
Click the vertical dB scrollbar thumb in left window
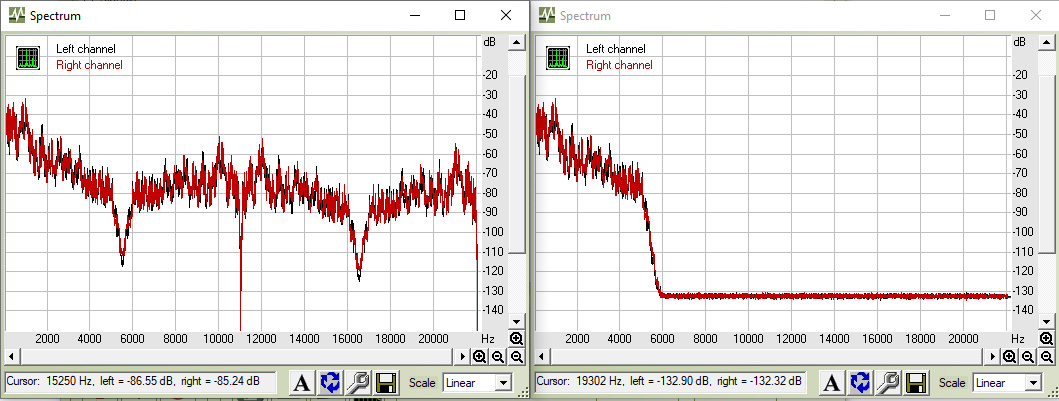pyautogui.click(x=516, y=165)
